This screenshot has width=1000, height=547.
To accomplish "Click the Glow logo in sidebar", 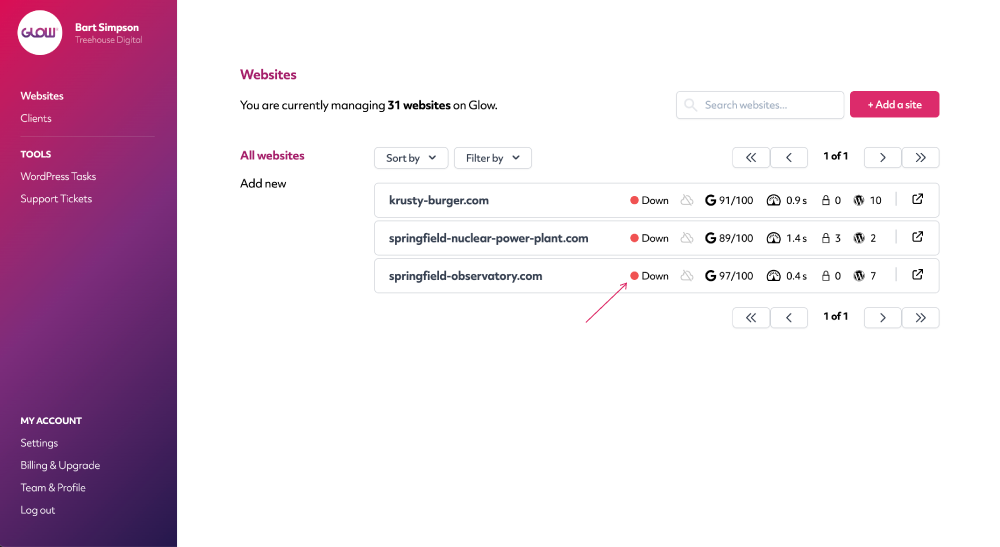I will (40, 33).
